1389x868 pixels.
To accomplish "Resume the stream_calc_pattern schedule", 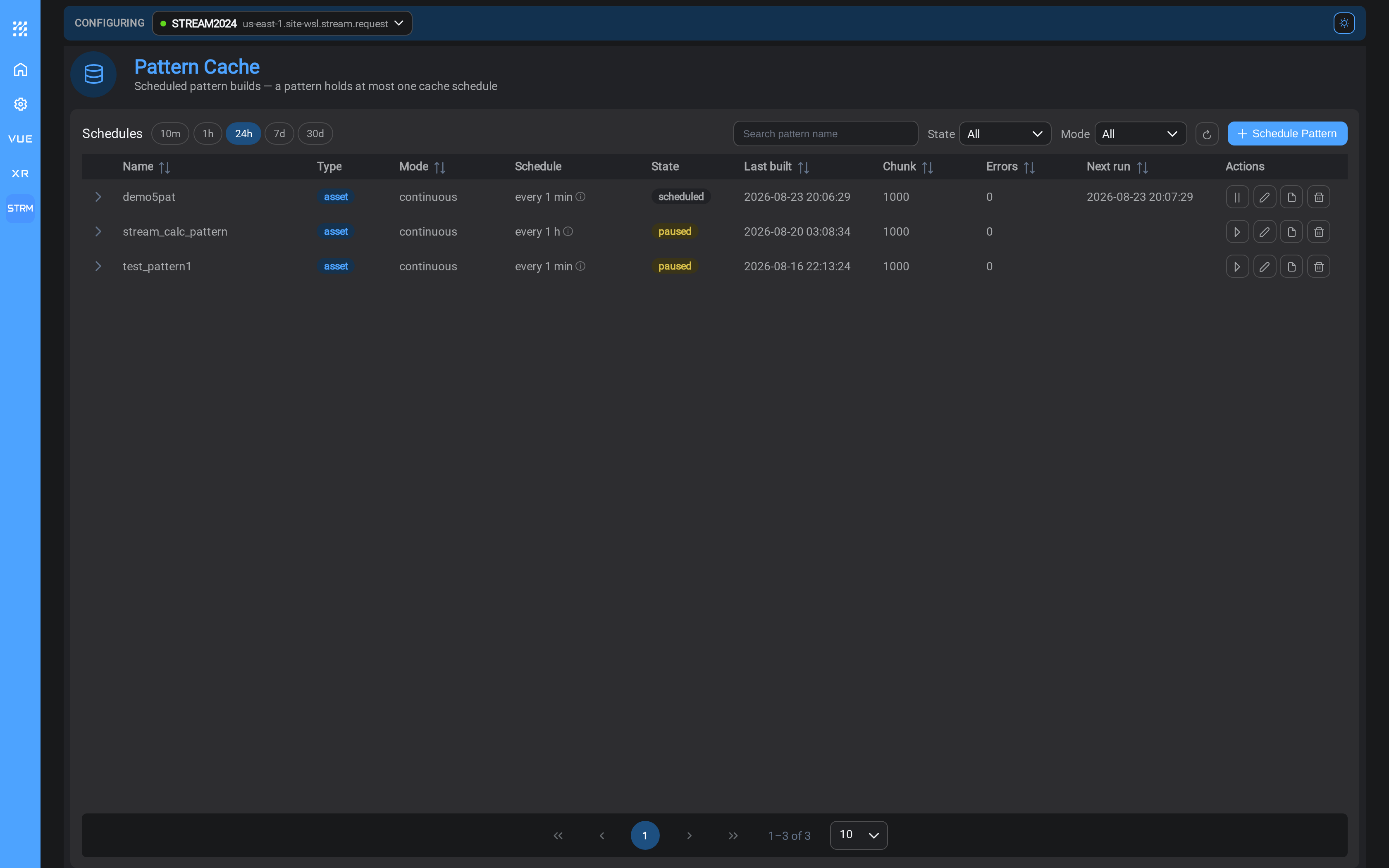I will click(1237, 232).
